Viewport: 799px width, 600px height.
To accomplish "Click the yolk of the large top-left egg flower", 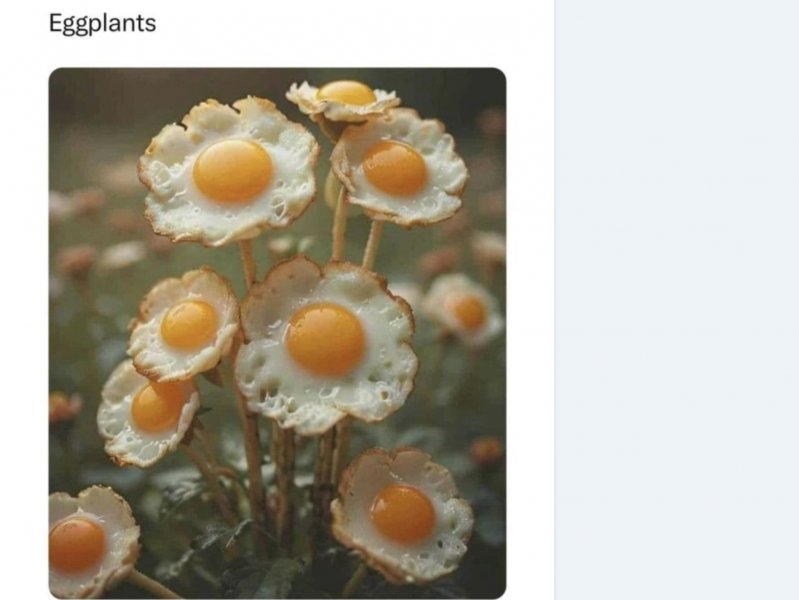I will point(232,170).
